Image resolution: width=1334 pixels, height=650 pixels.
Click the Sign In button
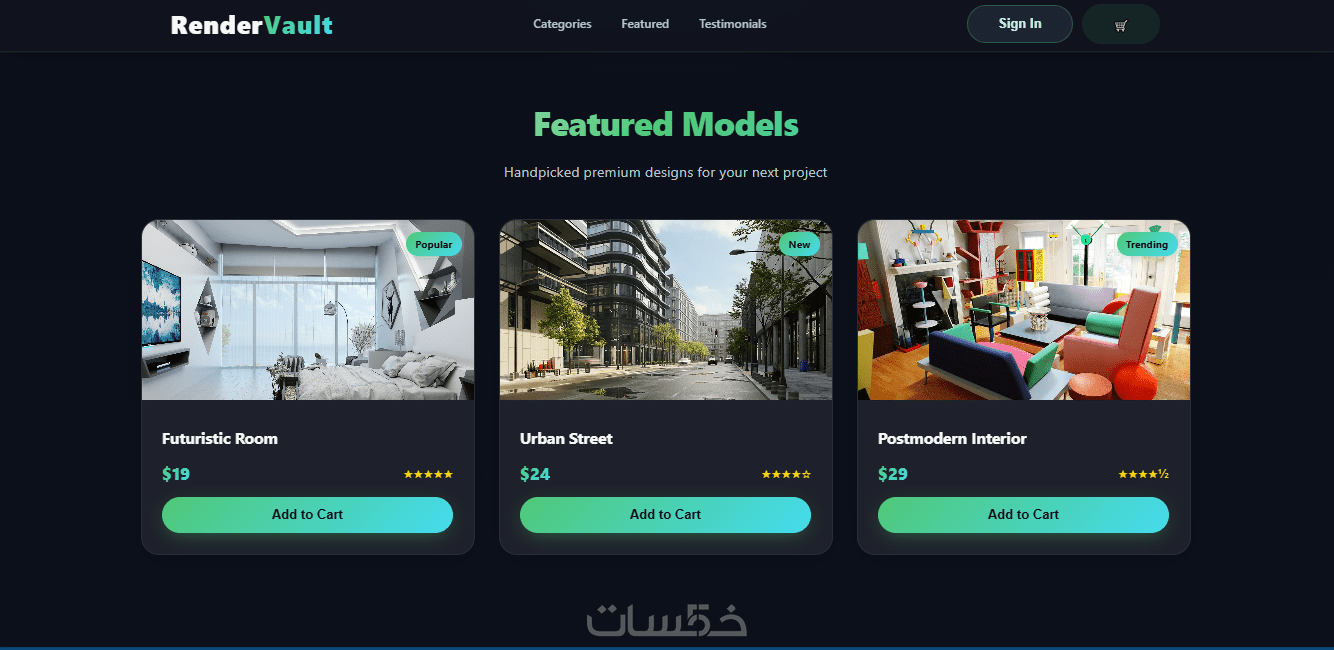[x=1020, y=24]
